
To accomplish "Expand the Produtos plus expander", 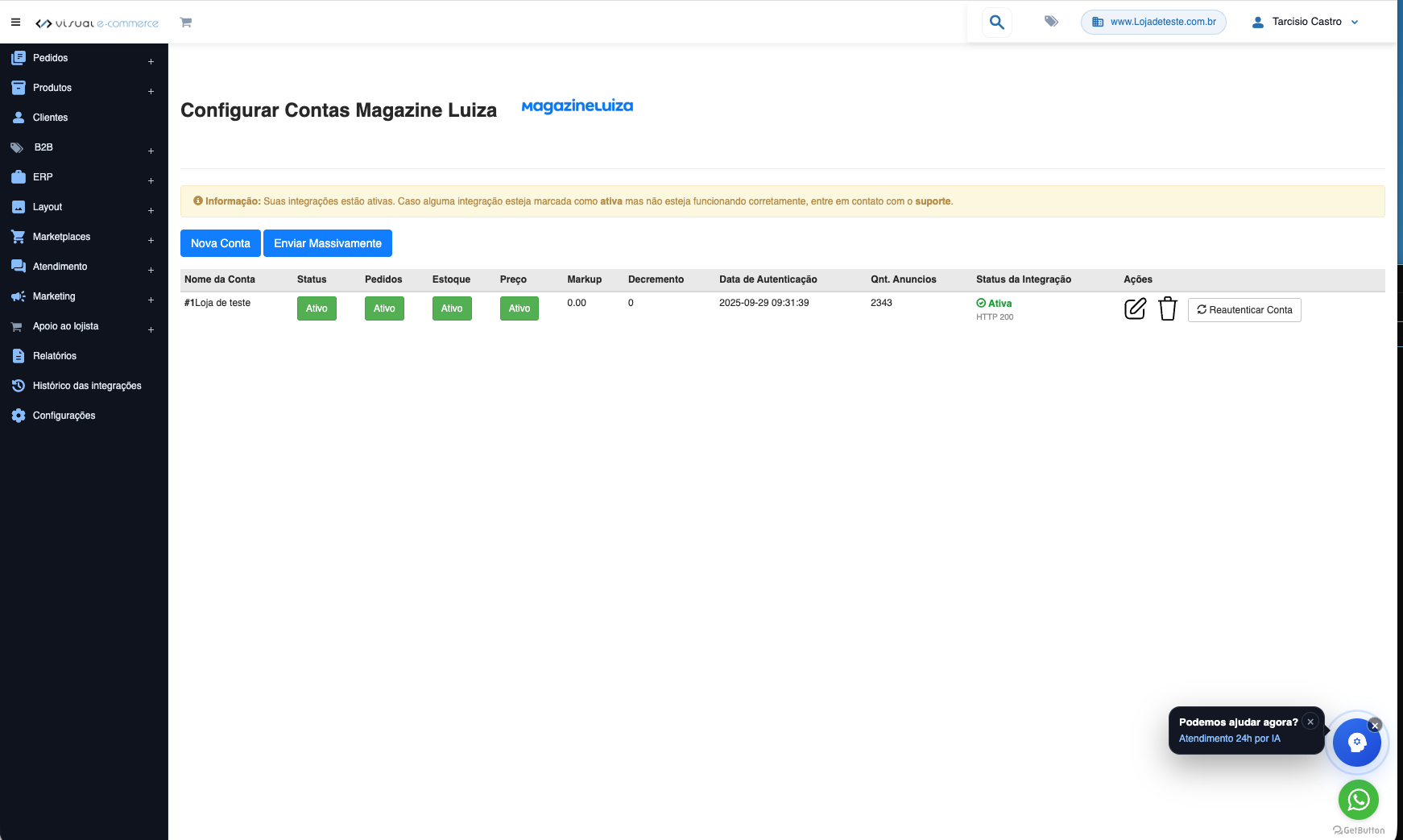I will tap(151, 92).
